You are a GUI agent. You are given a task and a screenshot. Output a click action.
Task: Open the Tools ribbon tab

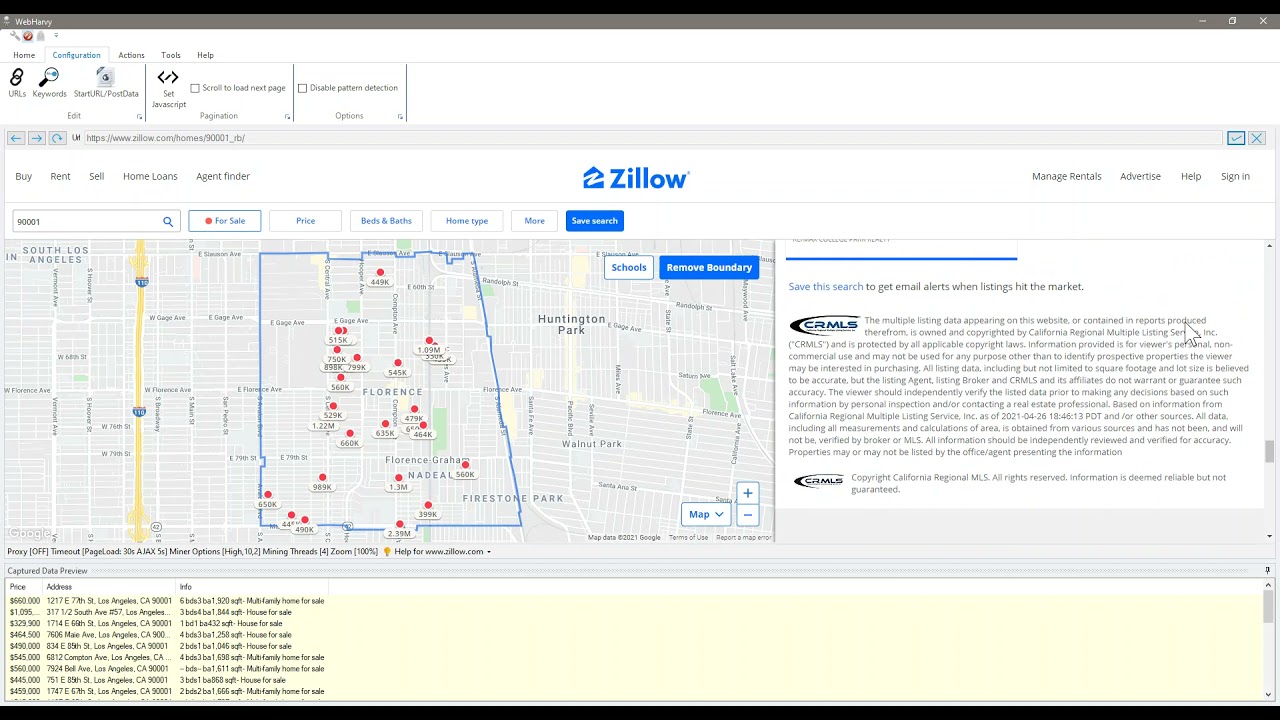coord(171,55)
